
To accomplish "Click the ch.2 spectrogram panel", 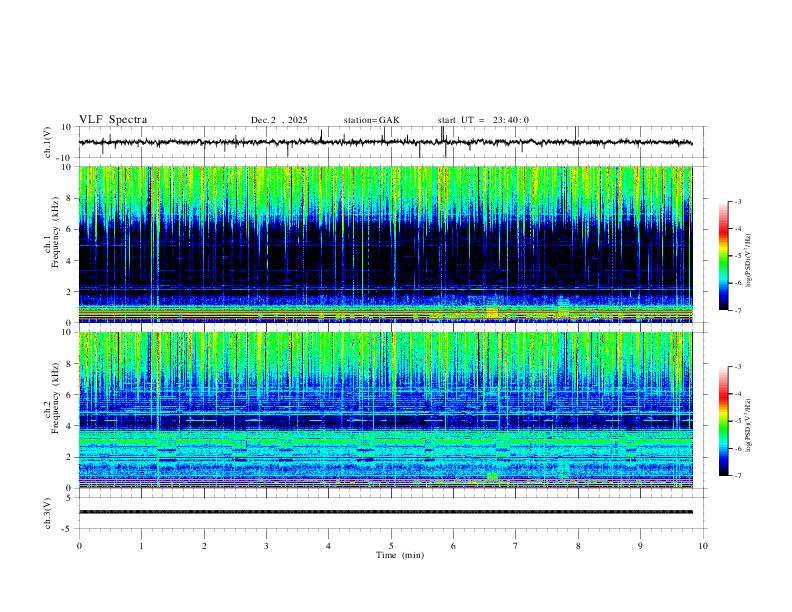I will [x=385, y=410].
